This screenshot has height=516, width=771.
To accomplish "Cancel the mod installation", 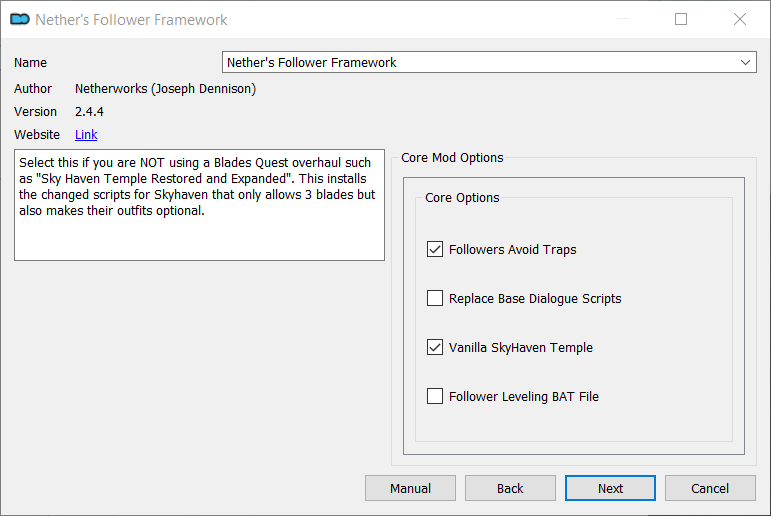I will 710,488.
